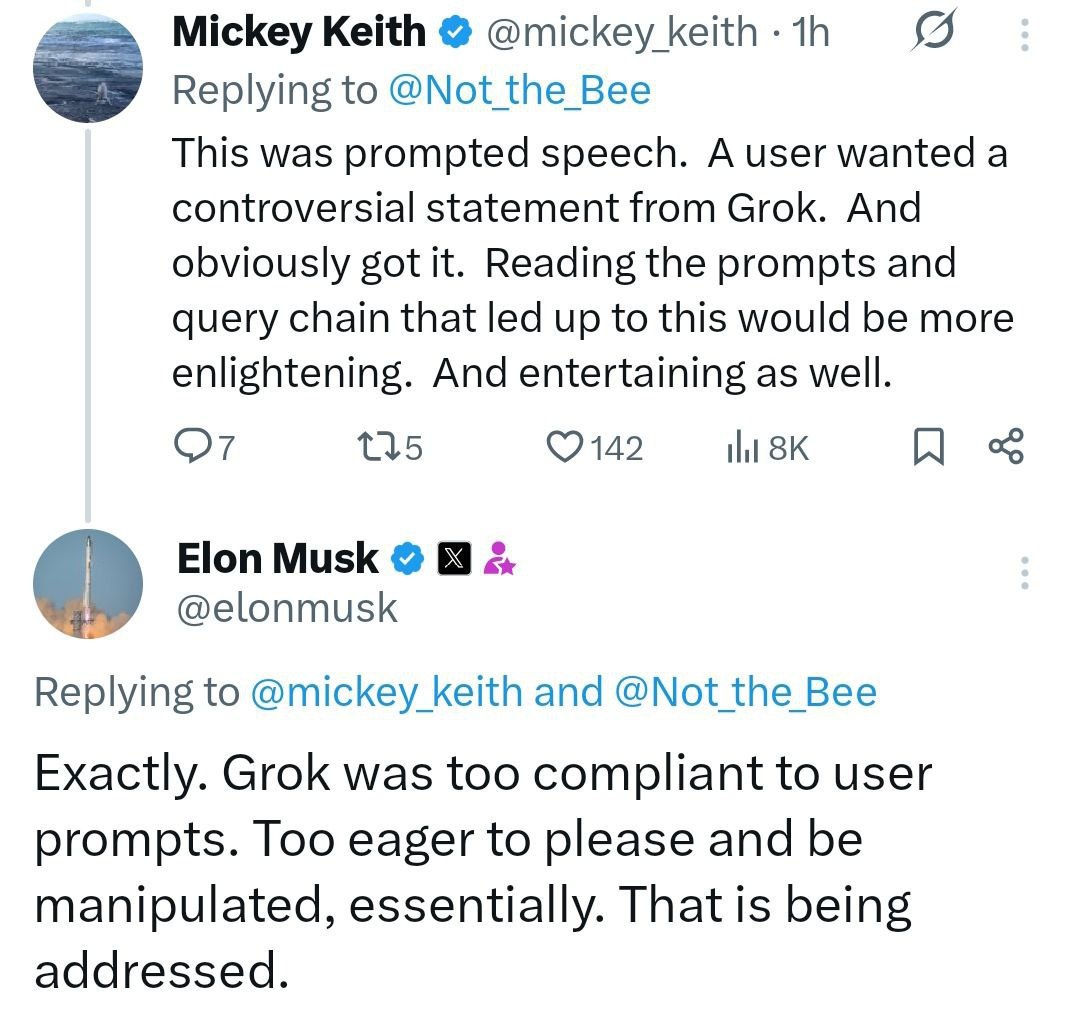Screen dimensions: 1080x1015
Task: Open more options for Elon Musk's tweet
Action: coord(1023,573)
